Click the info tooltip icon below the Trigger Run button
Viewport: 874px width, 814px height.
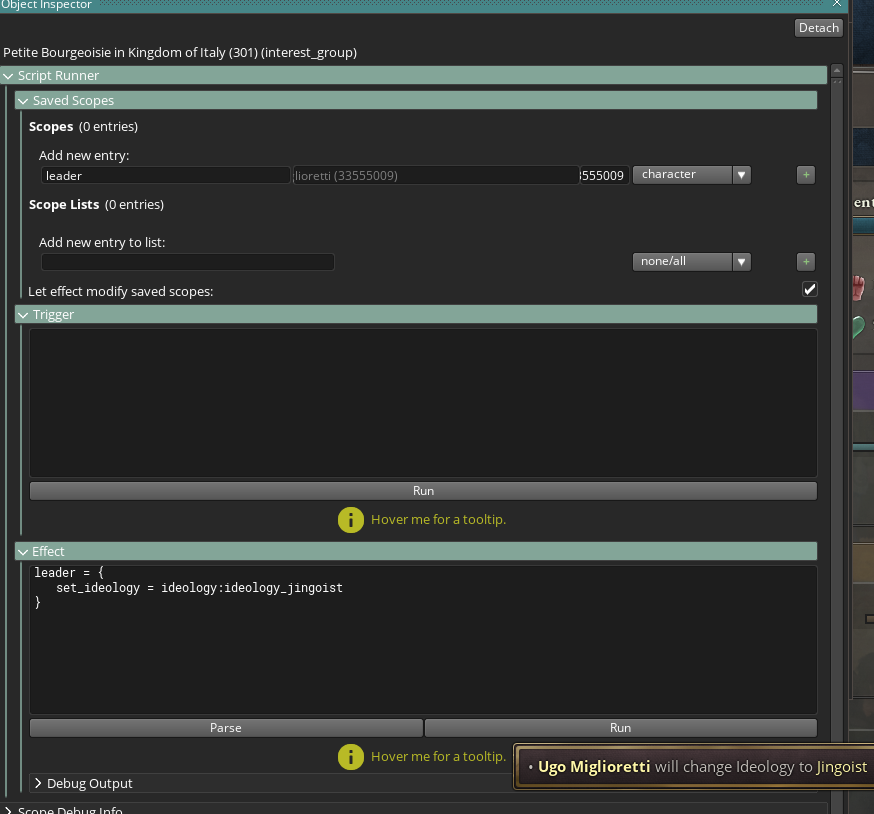[x=351, y=520]
